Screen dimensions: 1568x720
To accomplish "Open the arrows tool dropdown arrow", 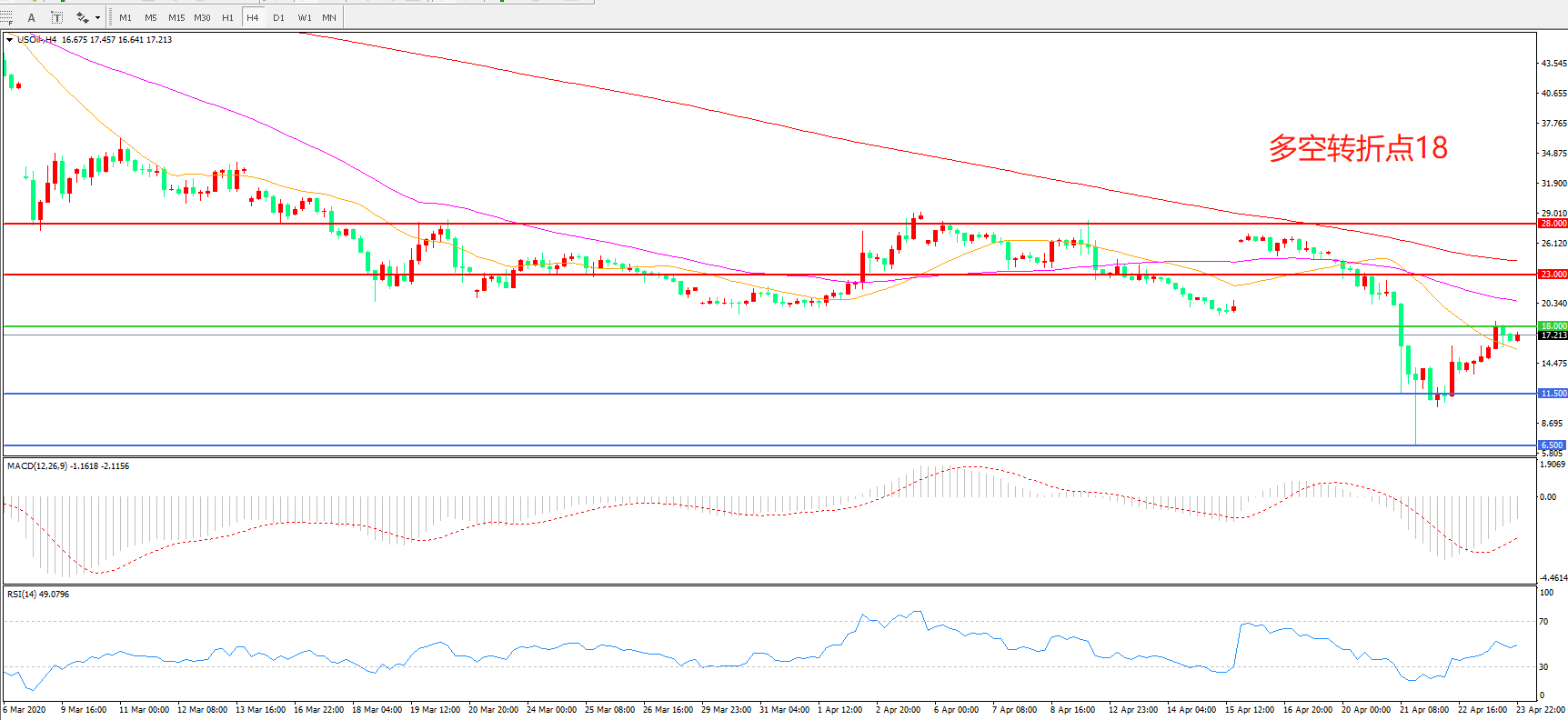I will click(97, 17).
